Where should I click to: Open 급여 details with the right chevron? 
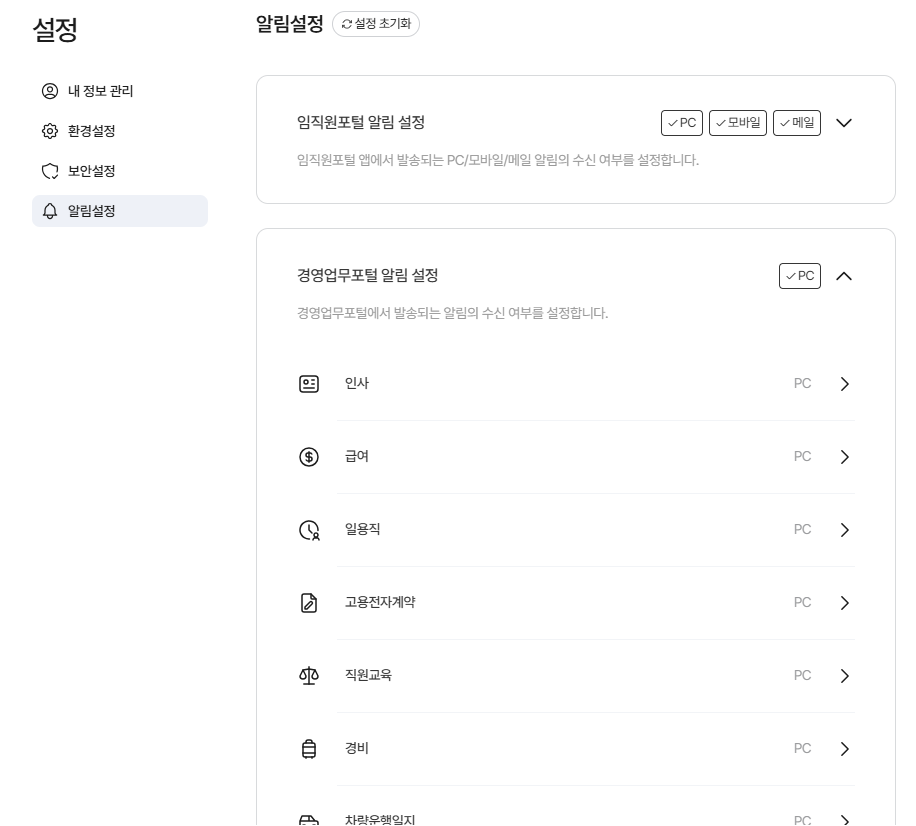(845, 457)
